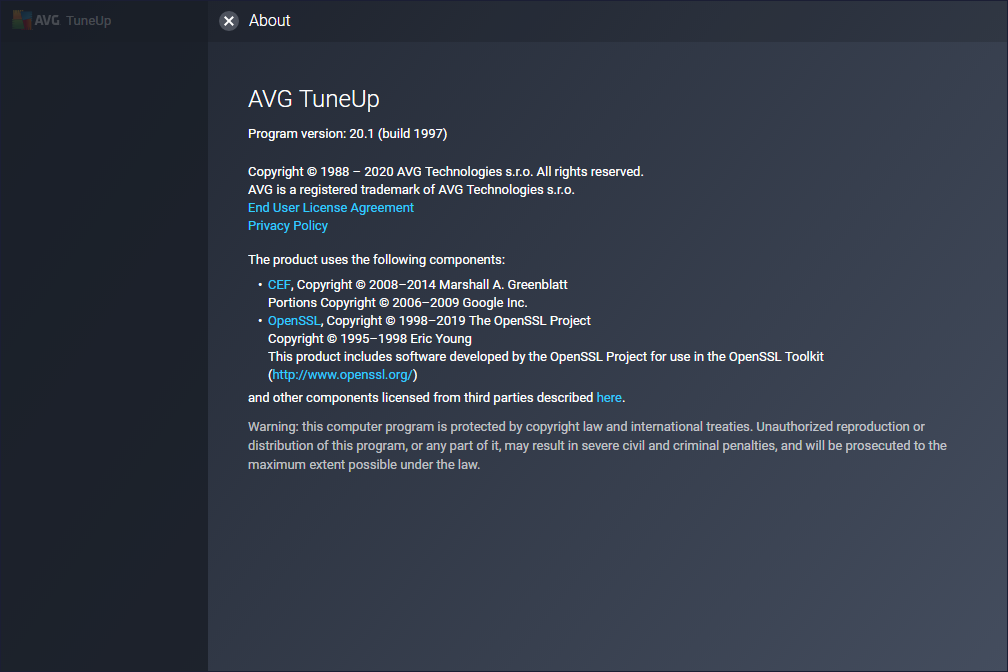1008x672 pixels.
Task: Click 'The product uses the following components' text
Action: [377, 260]
